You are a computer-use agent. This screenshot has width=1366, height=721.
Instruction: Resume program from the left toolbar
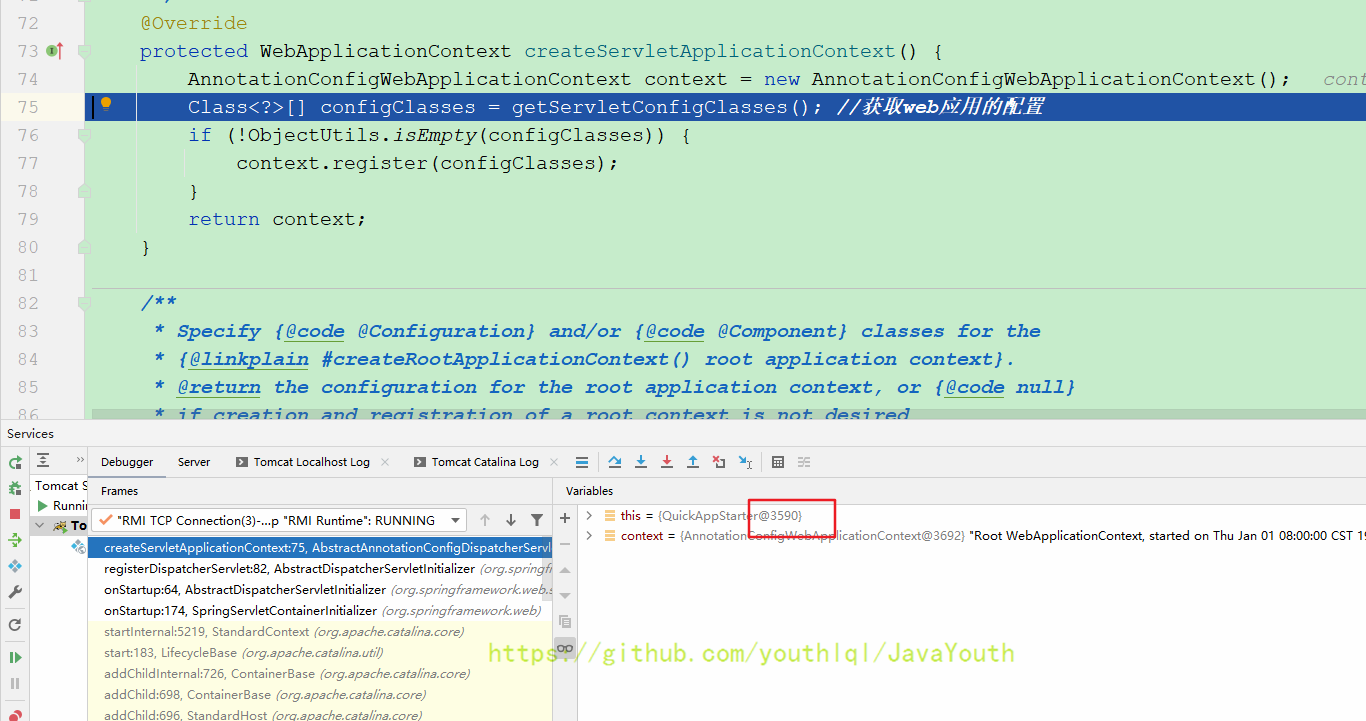pos(15,657)
